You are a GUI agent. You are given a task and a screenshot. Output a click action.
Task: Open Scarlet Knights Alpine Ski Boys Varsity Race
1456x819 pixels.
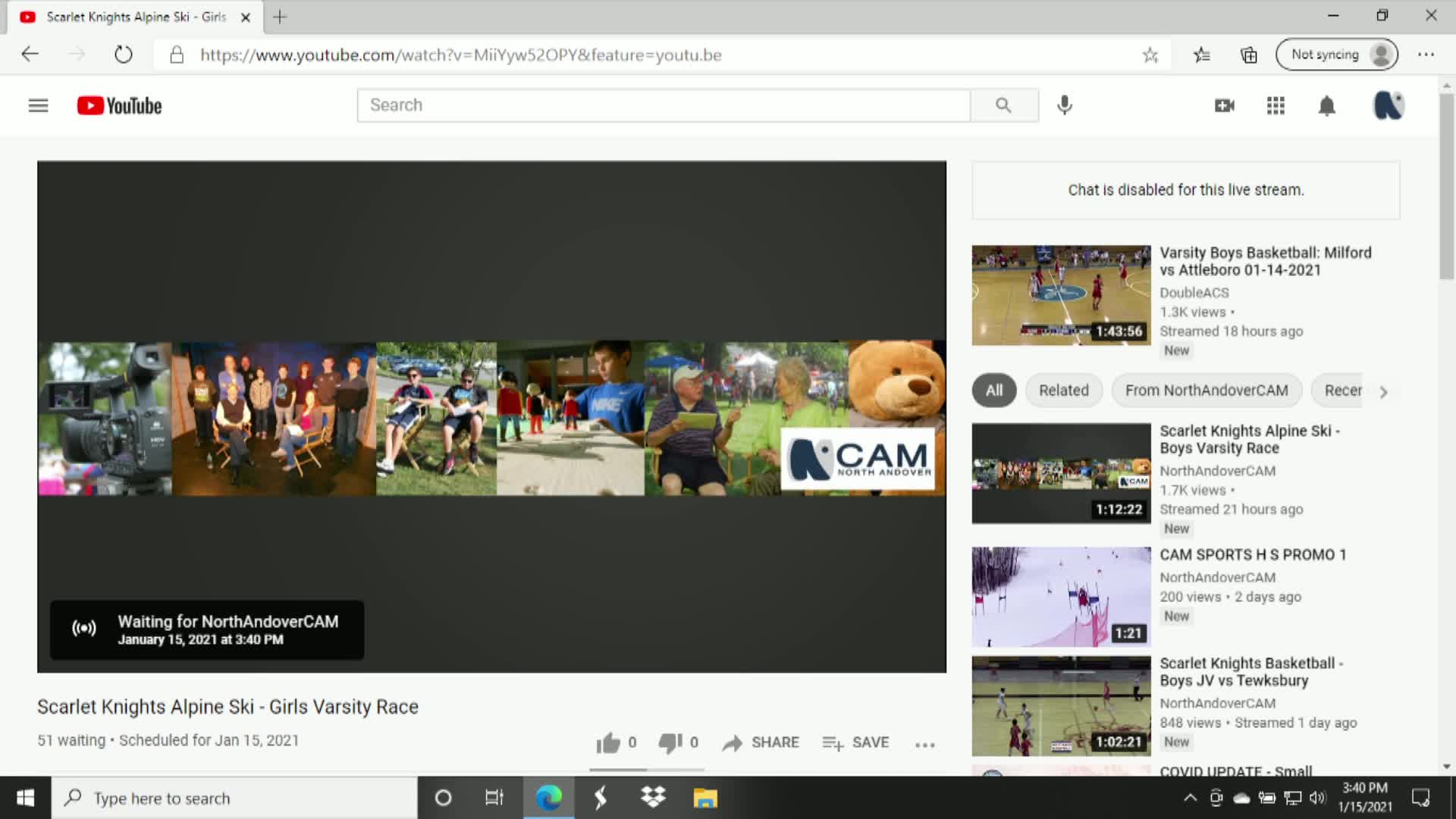pos(1249,440)
